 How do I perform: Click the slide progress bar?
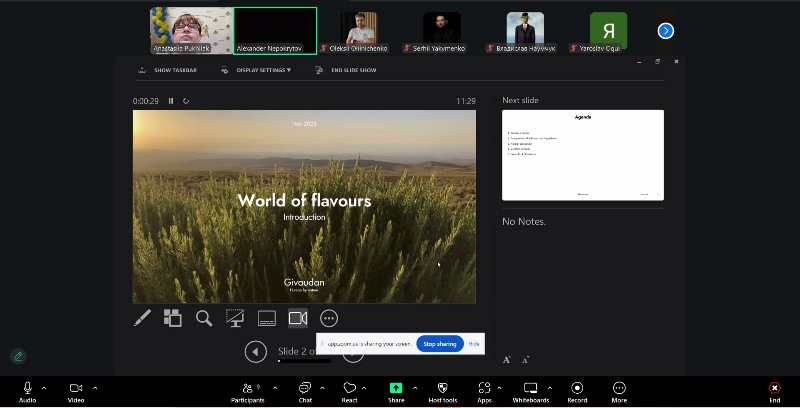pyautogui.click(x=305, y=361)
